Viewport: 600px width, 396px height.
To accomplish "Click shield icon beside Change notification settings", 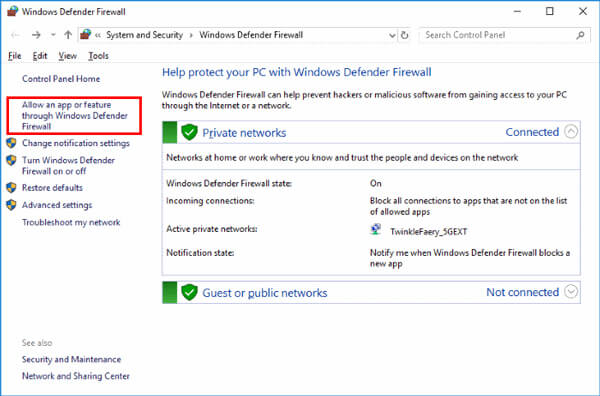I will point(11,143).
